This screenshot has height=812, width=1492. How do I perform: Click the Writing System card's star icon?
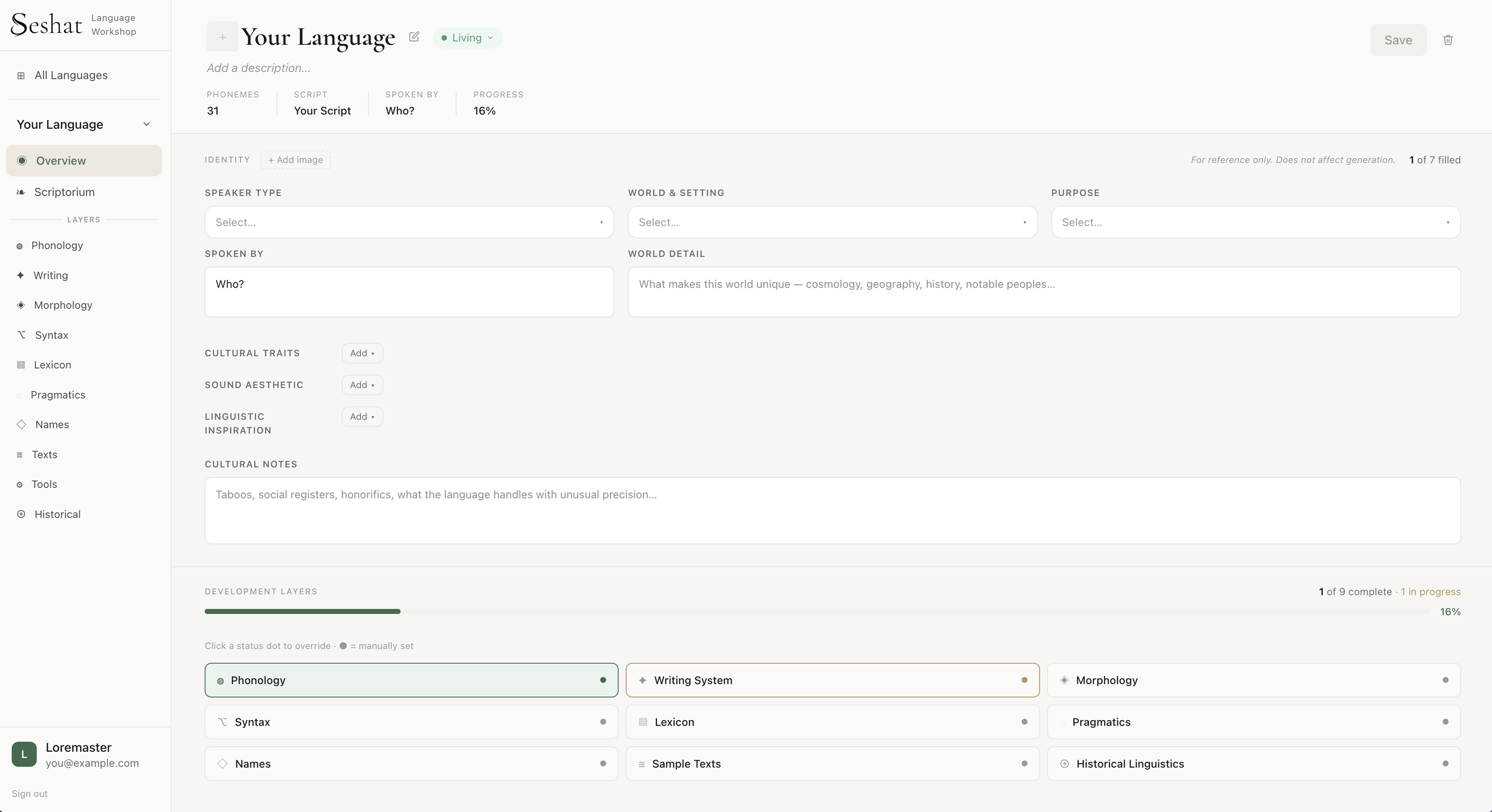pos(643,680)
